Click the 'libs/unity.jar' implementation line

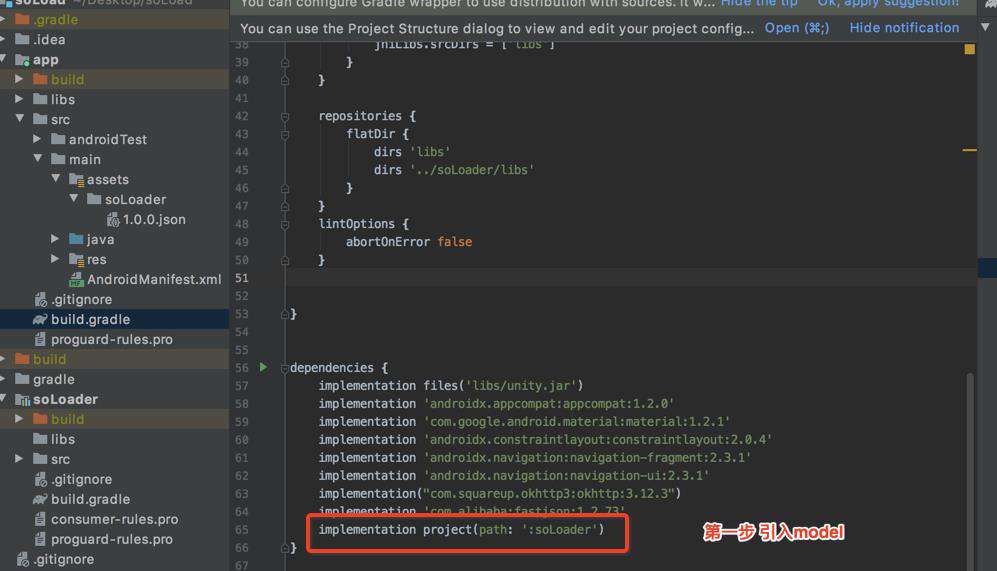(451, 386)
